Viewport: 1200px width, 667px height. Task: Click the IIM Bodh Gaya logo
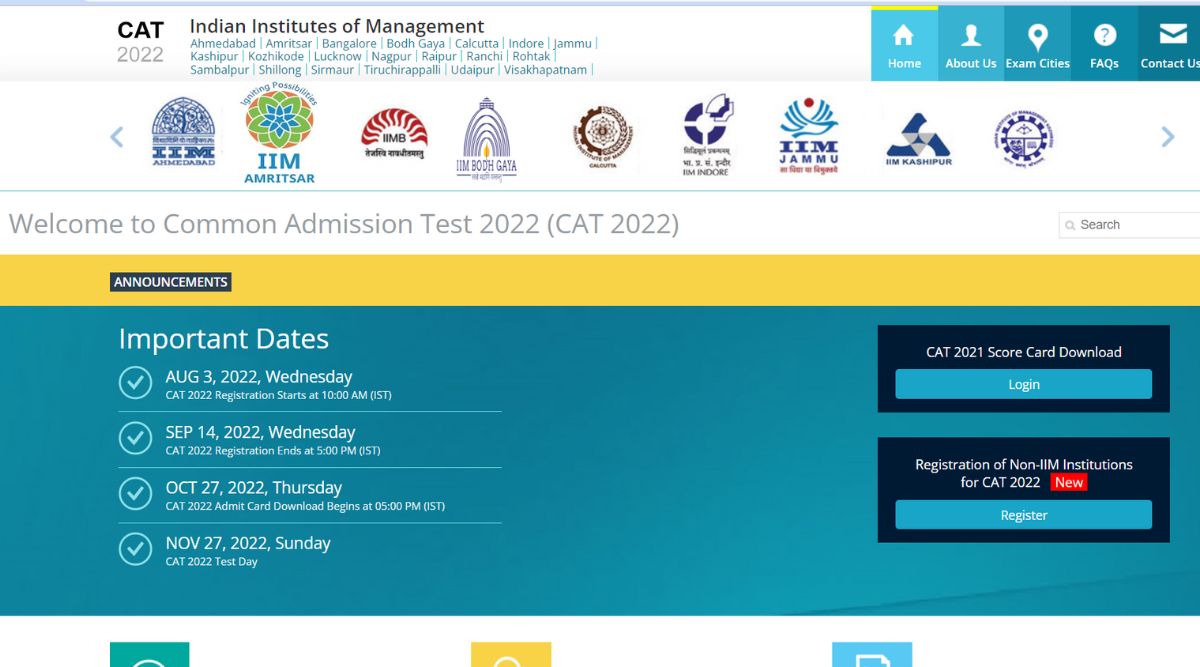(x=487, y=138)
